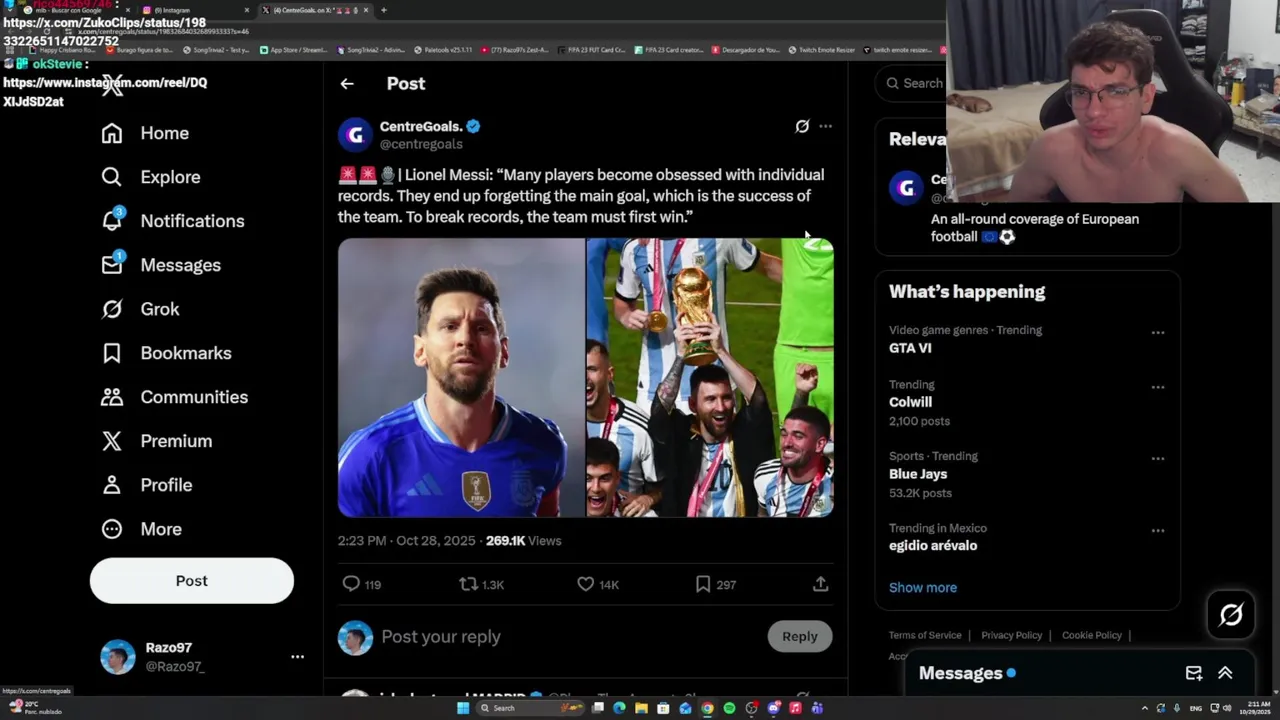1280x720 pixels.
Task: Open options for Colwill trend
Action: [x=1158, y=387]
